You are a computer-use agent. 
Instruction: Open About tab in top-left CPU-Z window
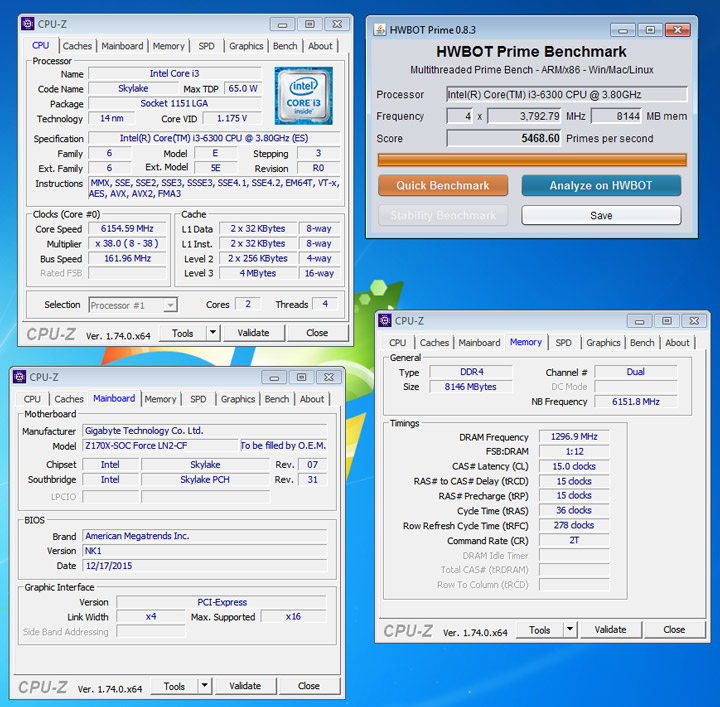click(x=320, y=46)
